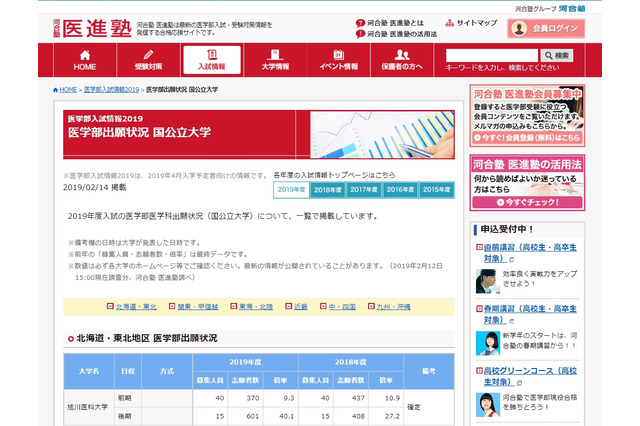Click the 直前講習 student thumbnail image

pos(488,281)
